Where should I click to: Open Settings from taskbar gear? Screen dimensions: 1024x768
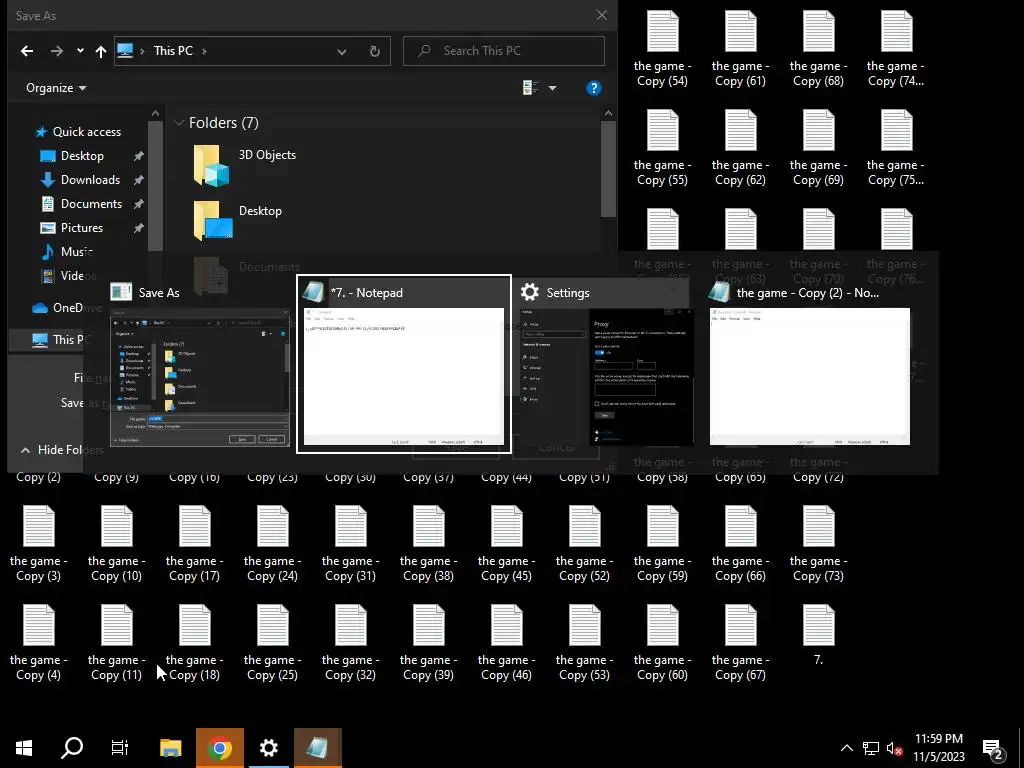click(269, 748)
